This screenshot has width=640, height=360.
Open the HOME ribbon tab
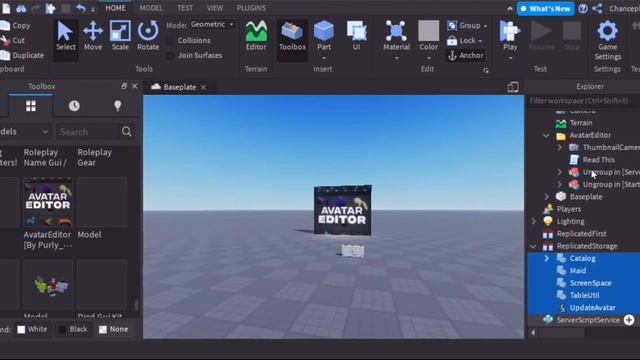tap(116, 8)
